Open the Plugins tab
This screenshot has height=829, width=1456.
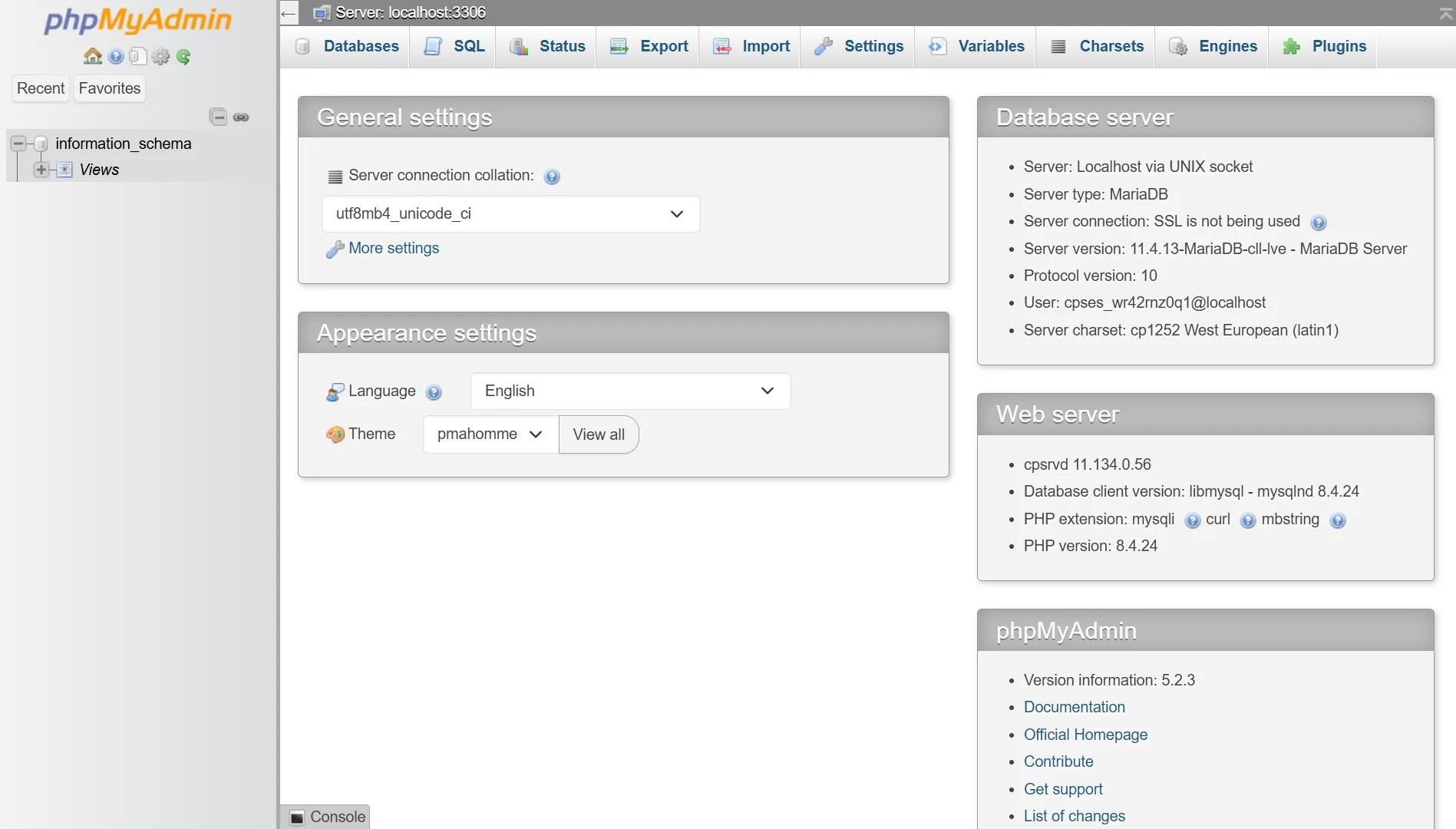[x=1323, y=46]
